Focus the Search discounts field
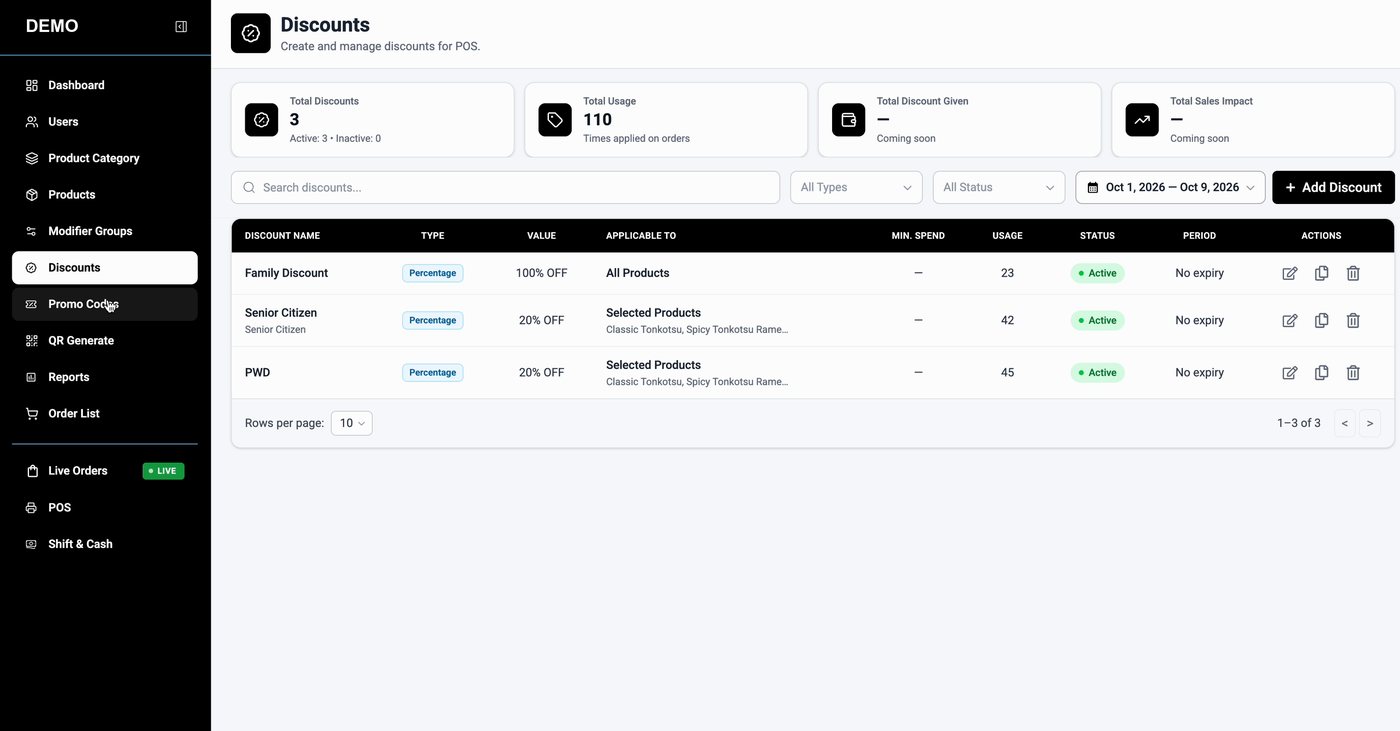Image resolution: width=1400 pixels, height=731 pixels. point(505,187)
